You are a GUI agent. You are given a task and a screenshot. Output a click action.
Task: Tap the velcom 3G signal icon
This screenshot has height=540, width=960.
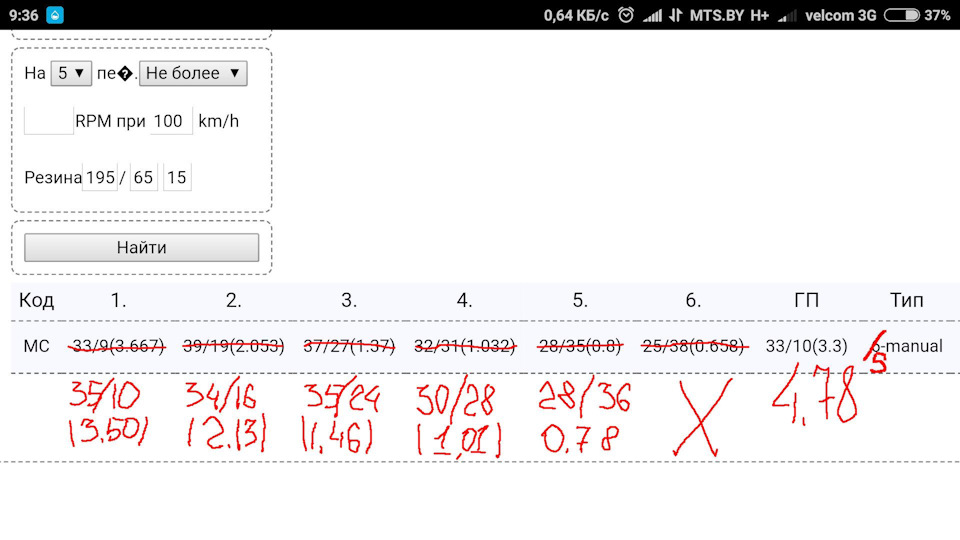(789, 15)
